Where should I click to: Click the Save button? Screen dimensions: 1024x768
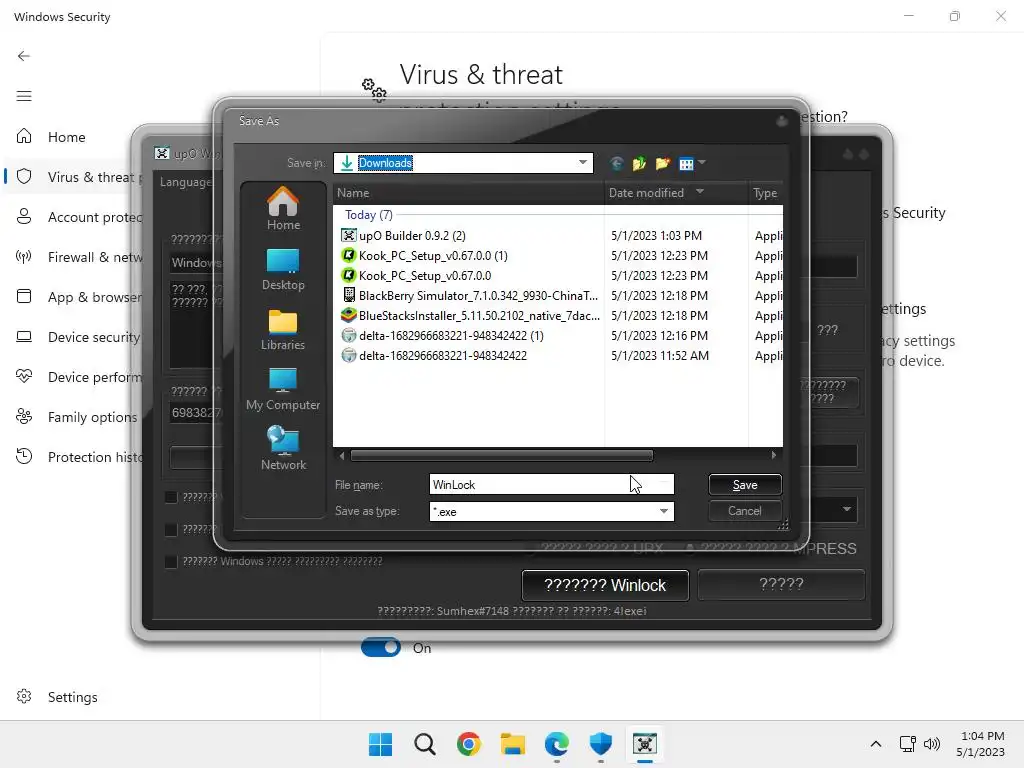click(x=744, y=485)
